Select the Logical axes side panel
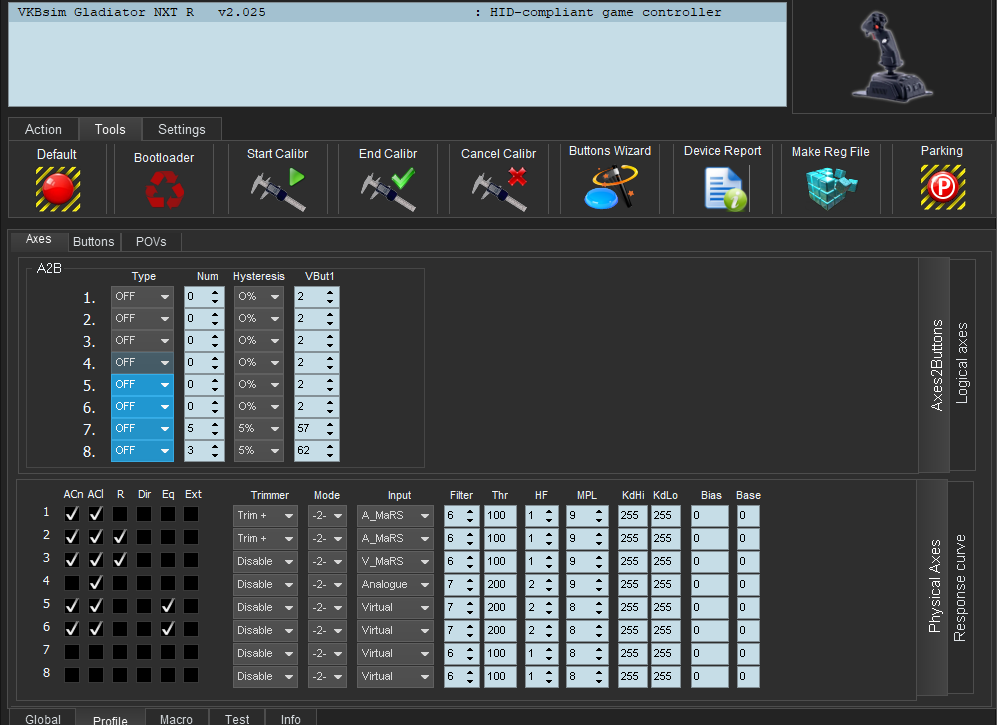Viewport: 997px width, 725px height. tap(962, 364)
